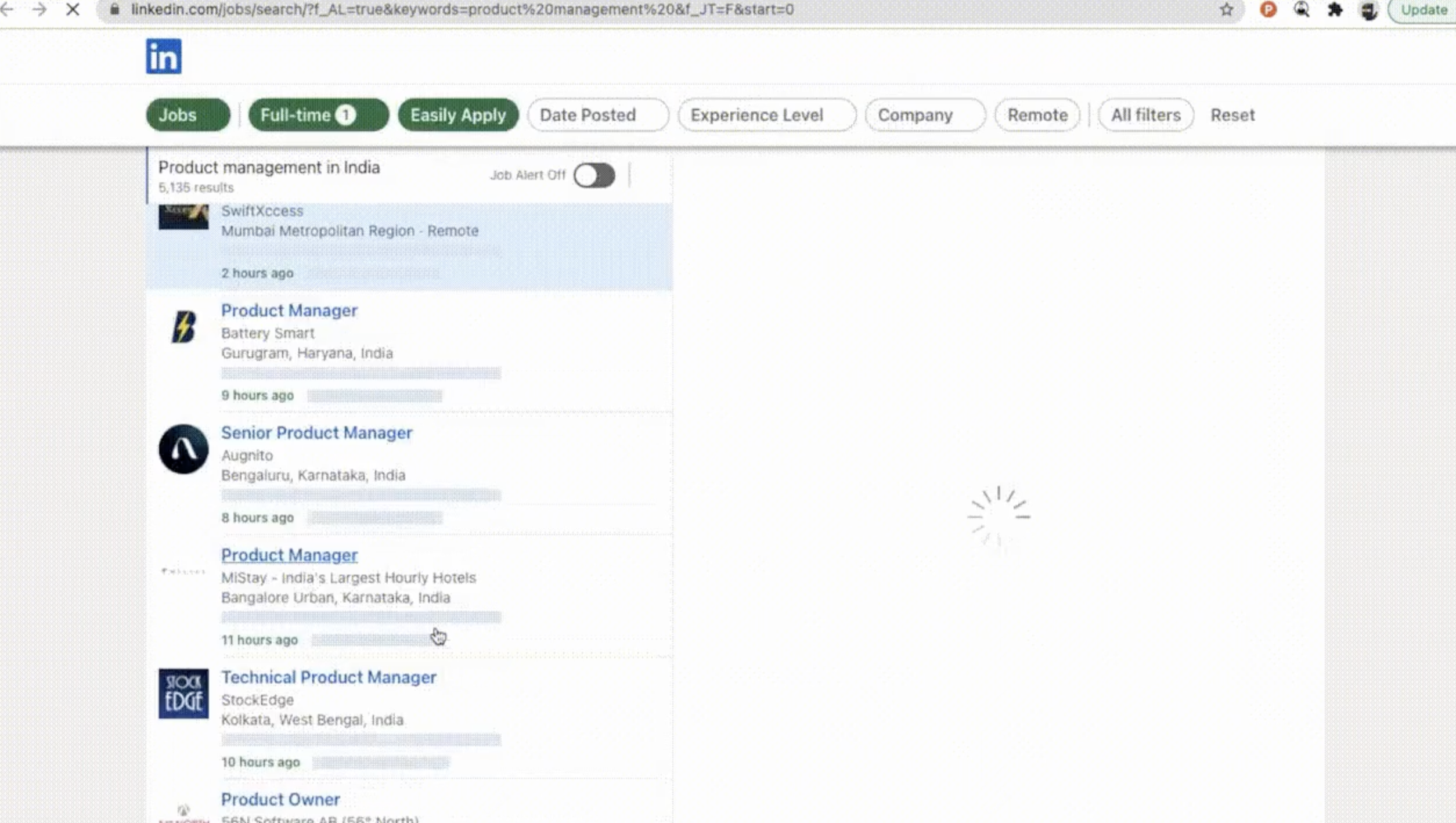Open the MiStay Product Manager job

[x=289, y=555]
